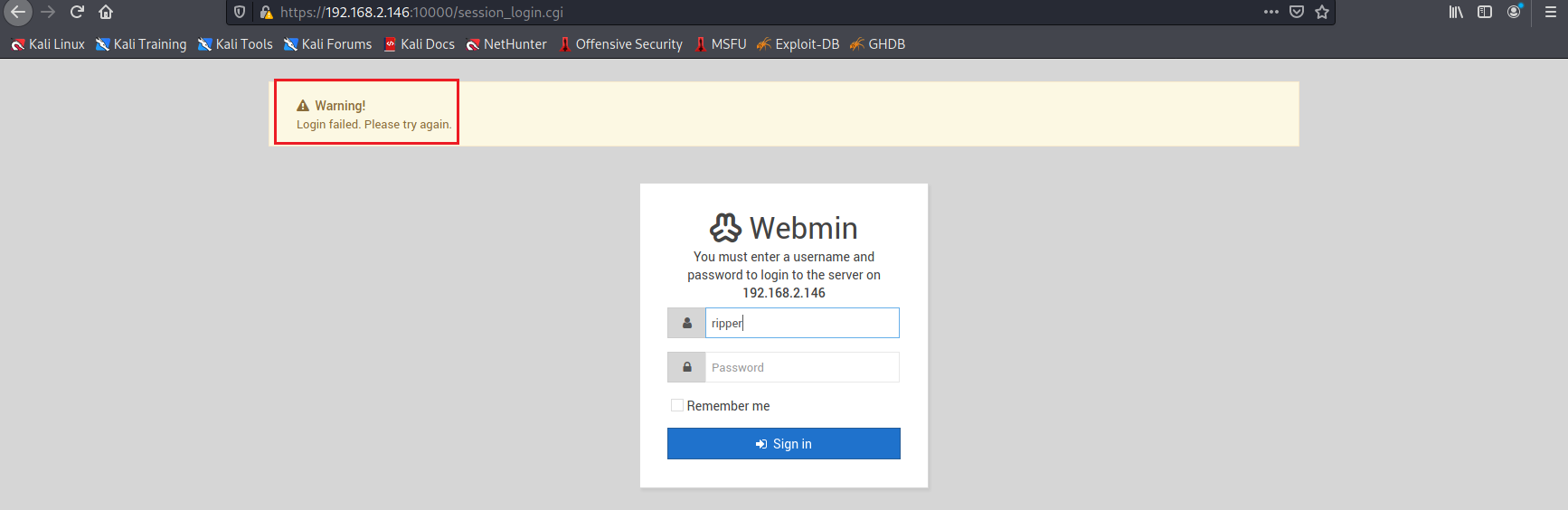Image resolution: width=1568 pixels, height=510 pixels.
Task: Open the GHDB bookmark
Action: click(877, 44)
